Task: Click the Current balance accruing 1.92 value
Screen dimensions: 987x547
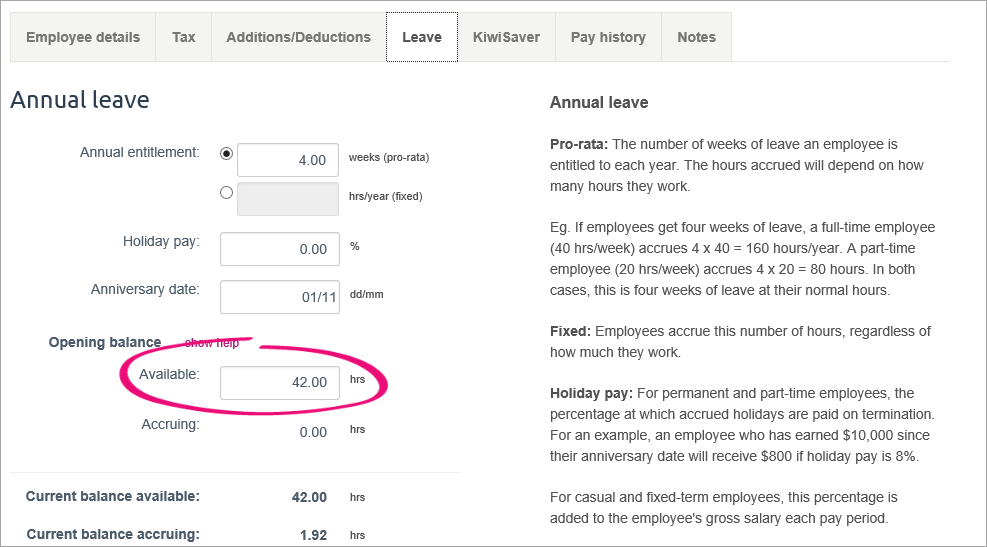Action: [313, 535]
